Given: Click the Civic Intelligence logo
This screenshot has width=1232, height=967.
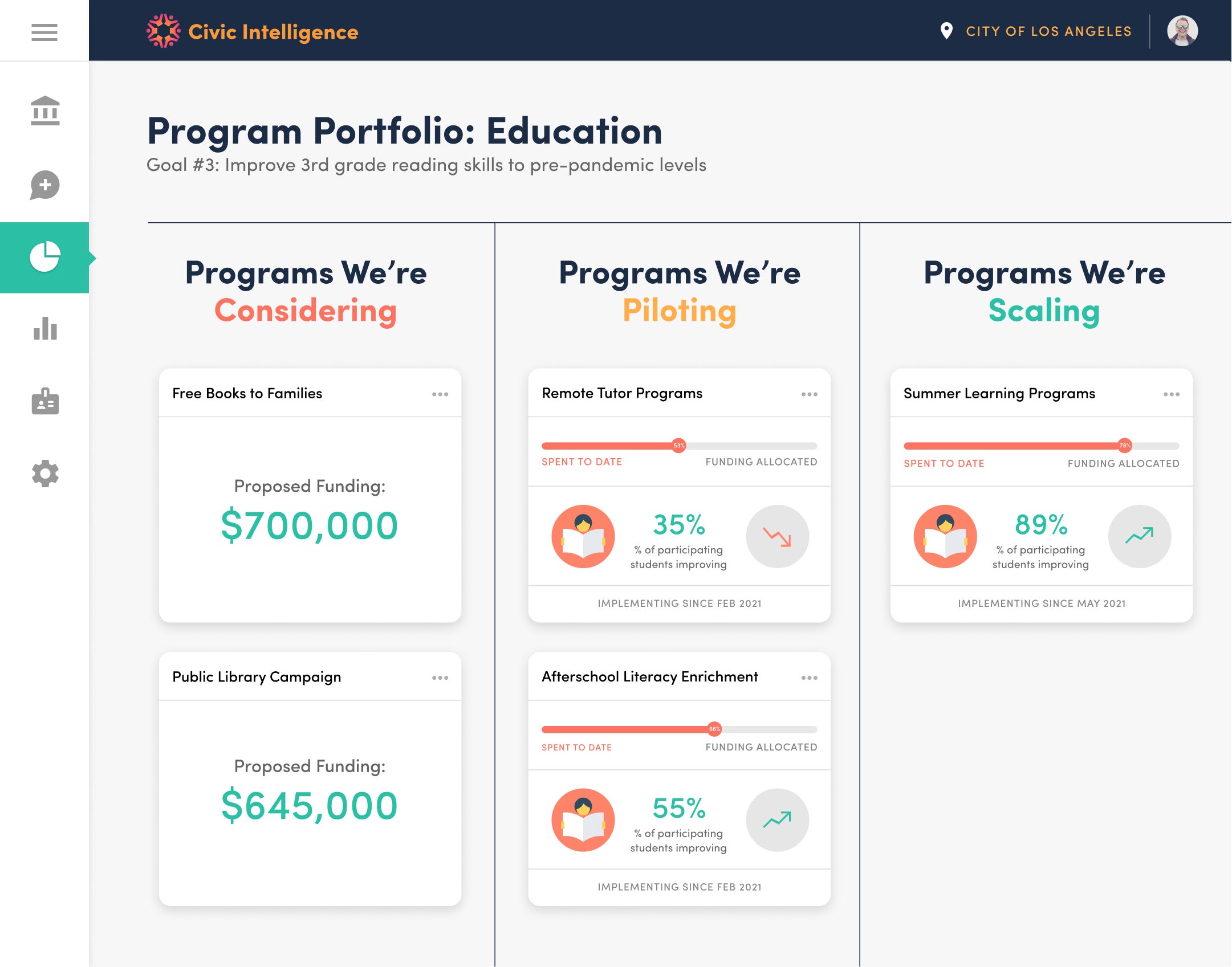Looking at the screenshot, I should pos(252,31).
